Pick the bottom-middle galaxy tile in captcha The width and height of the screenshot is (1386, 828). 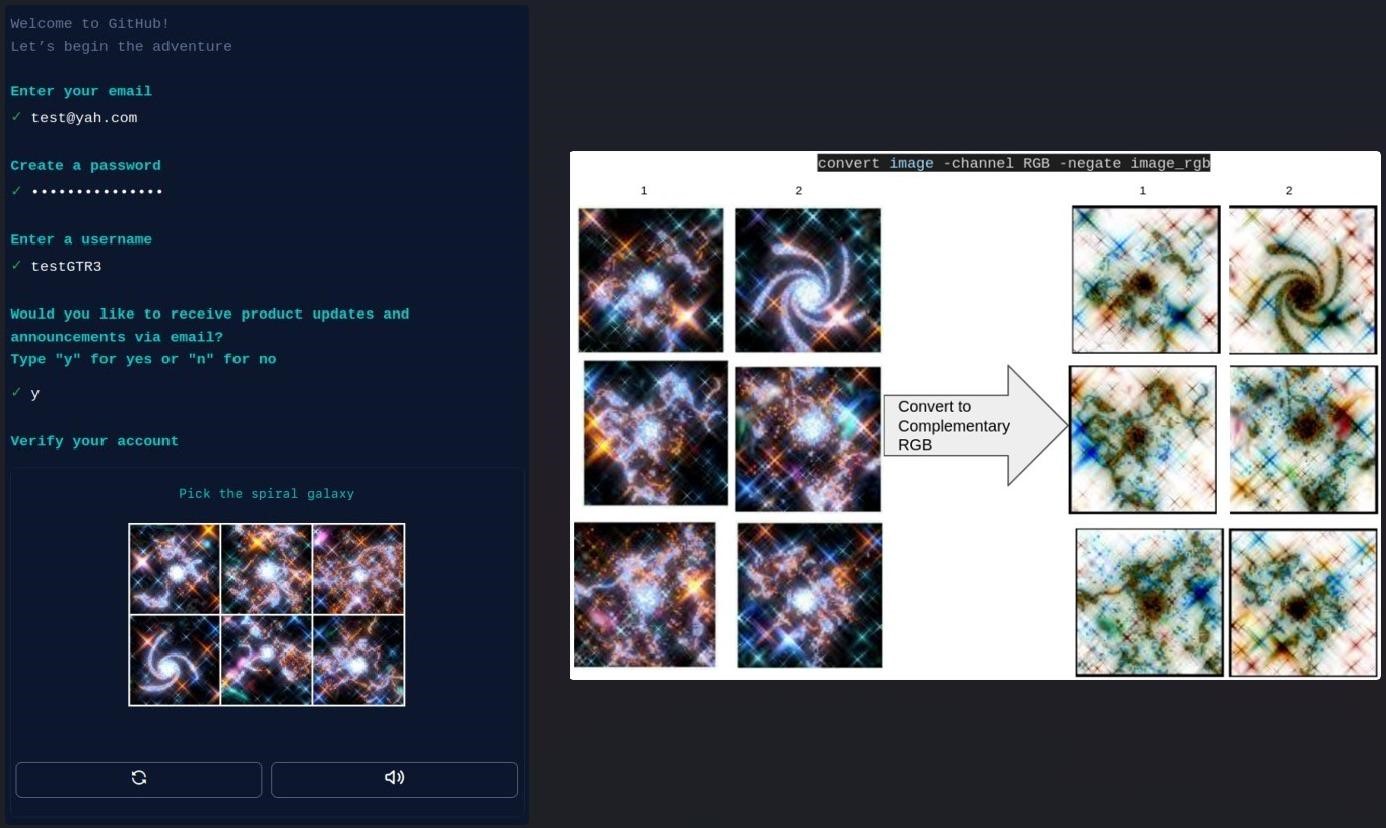(266, 660)
